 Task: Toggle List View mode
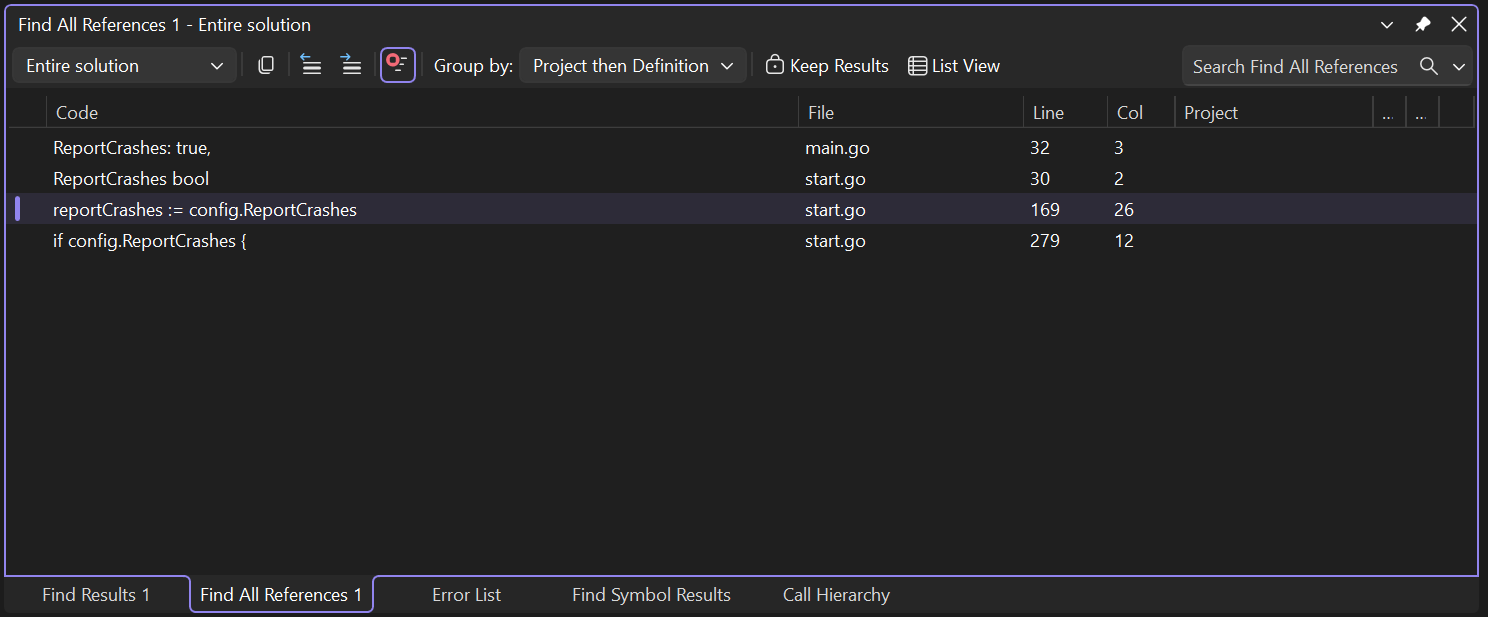954,66
